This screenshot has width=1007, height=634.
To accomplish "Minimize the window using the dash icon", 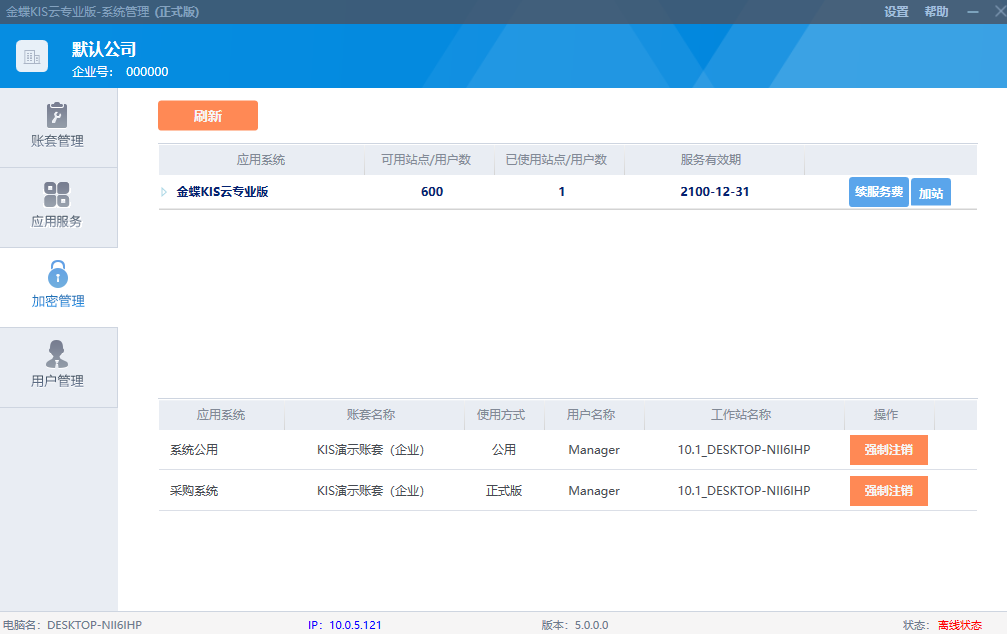I will [973, 12].
